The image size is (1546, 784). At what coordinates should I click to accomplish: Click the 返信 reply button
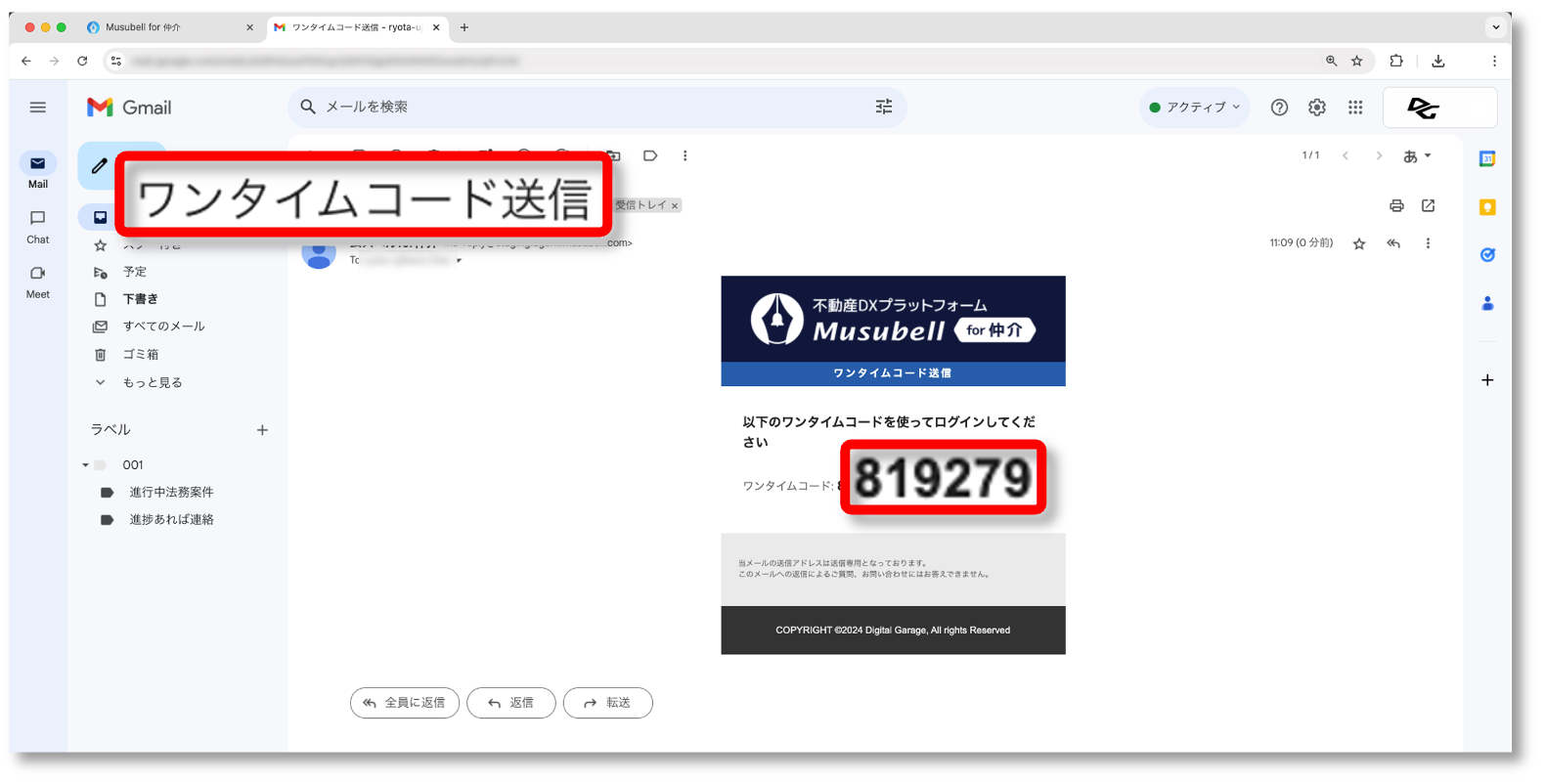pyautogui.click(x=510, y=703)
